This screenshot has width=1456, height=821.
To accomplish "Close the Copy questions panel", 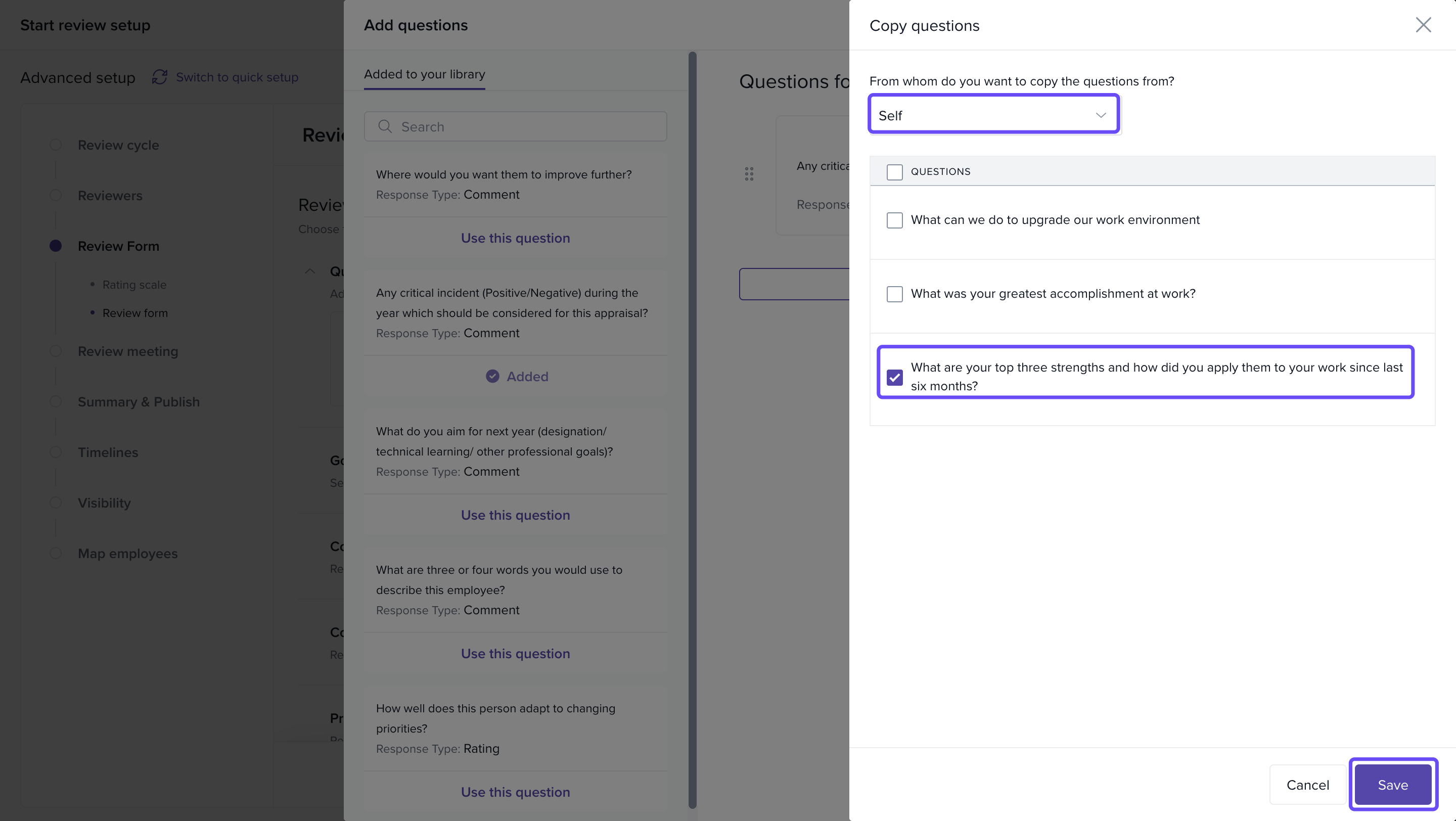I will click(x=1423, y=25).
